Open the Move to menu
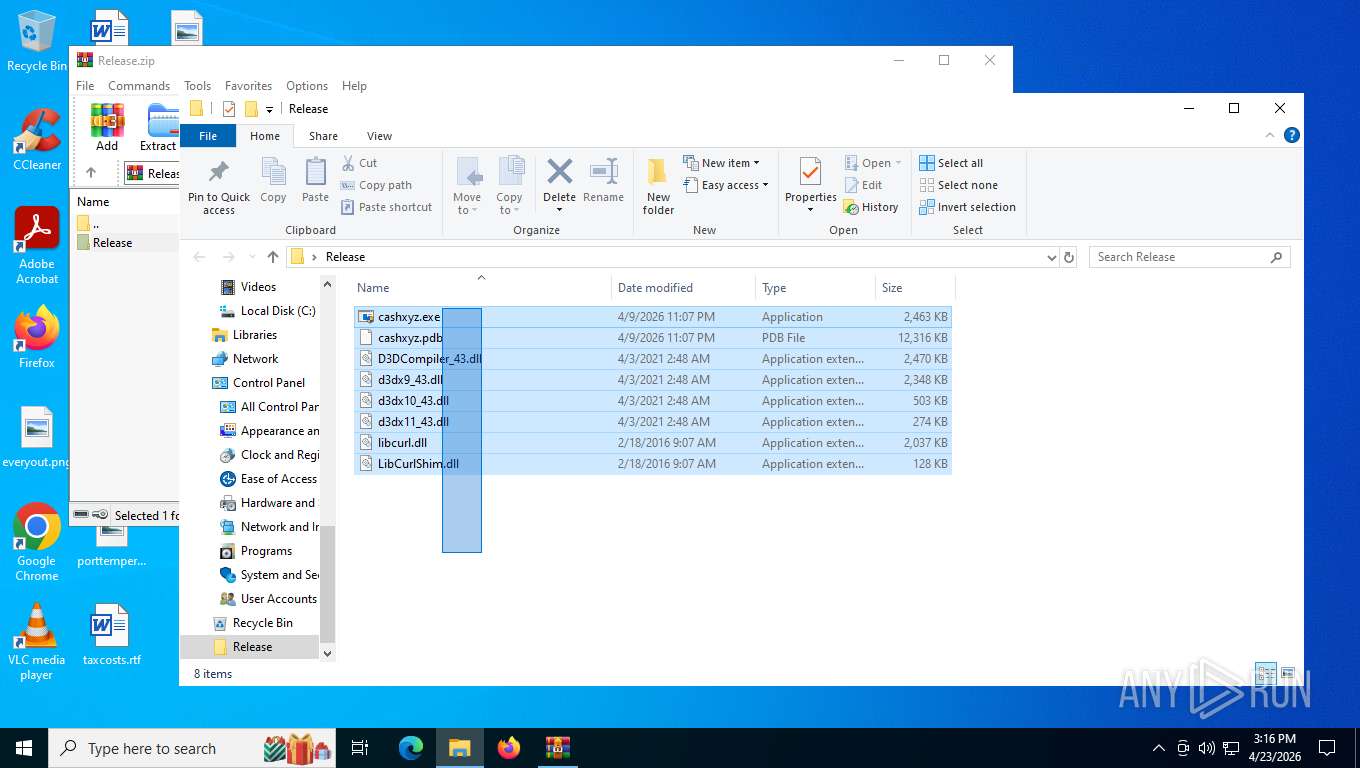The height and width of the screenshot is (768, 1360). (x=467, y=186)
